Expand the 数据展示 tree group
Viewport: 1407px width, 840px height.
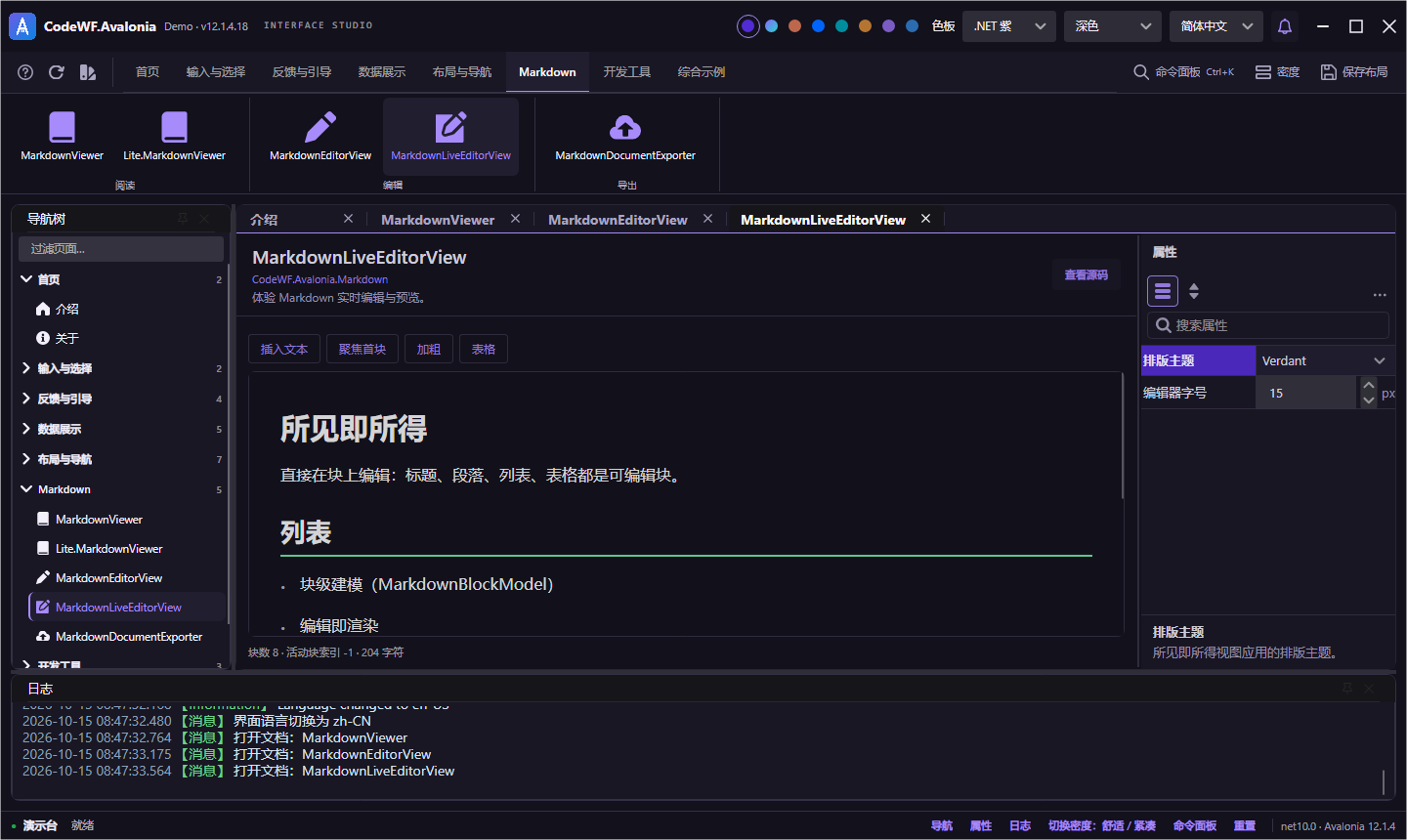(26, 429)
